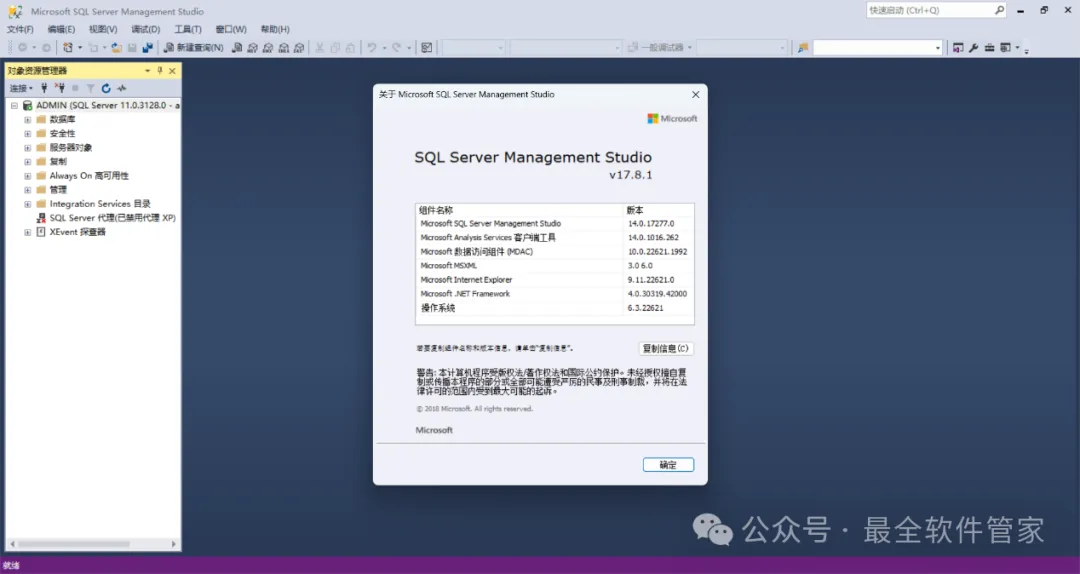This screenshot has width=1080, height=574.
Task: Refresh the Object Explorer tree
Action: 106,88
